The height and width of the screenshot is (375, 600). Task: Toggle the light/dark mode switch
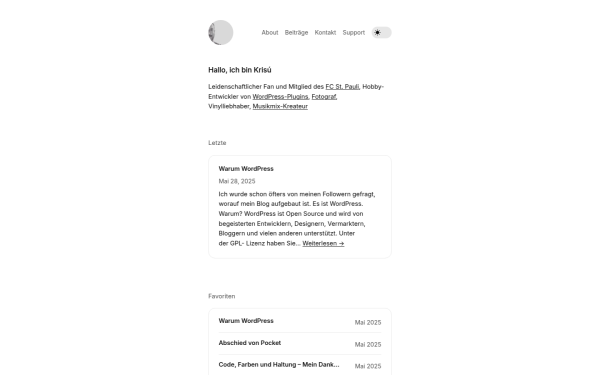click(382, 33)
